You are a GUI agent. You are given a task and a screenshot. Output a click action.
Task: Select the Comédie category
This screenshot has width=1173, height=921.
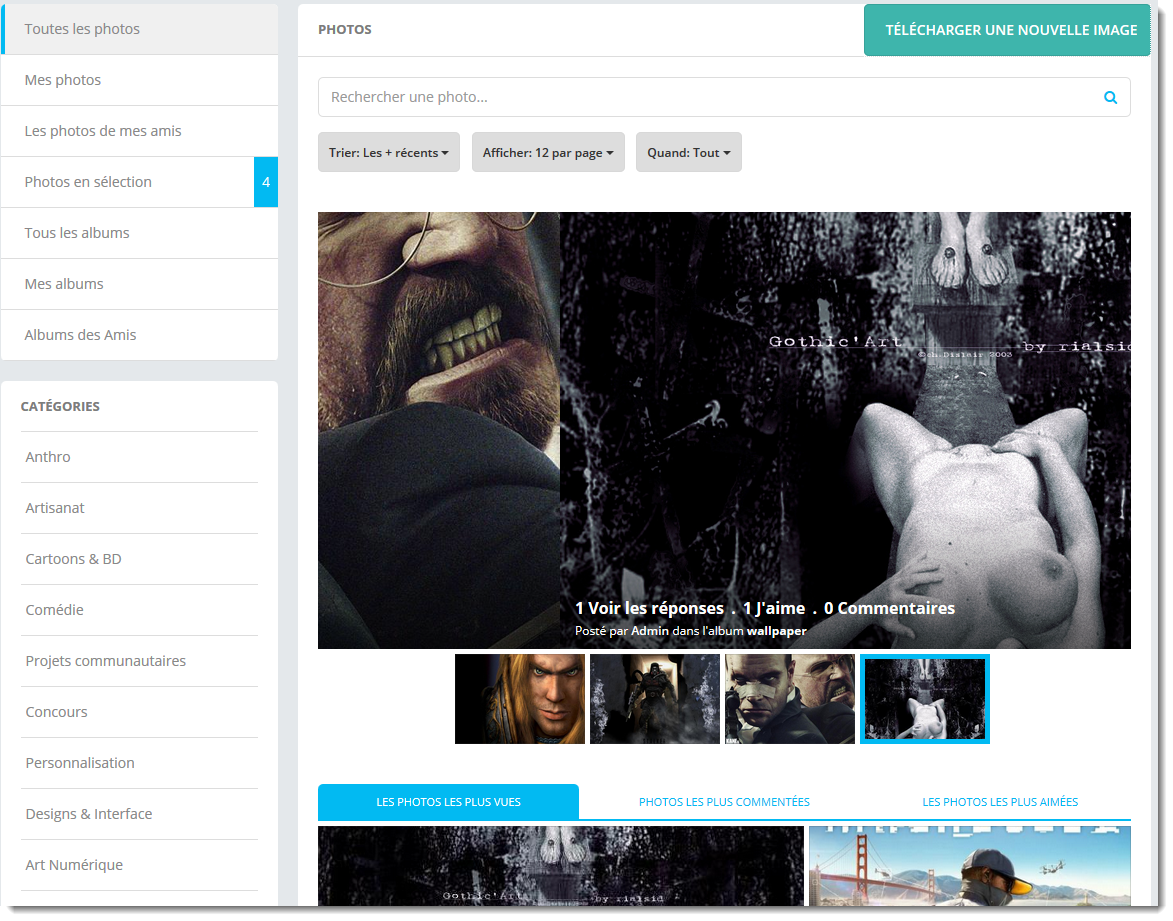click(x=139, y=610)
